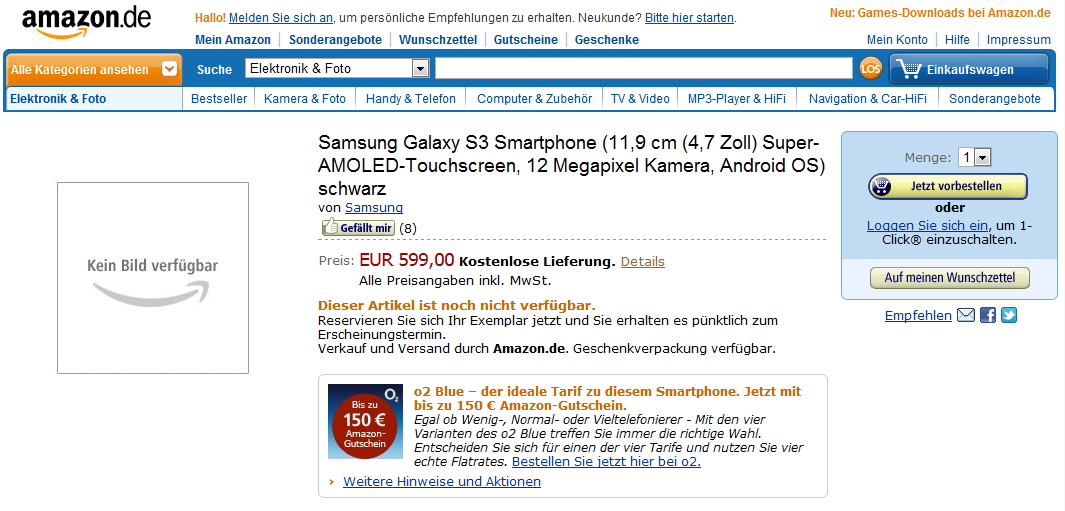The image size is (1065, 511).
Task: Switch to the Computer & Zubehör tab
Action: 534,99
